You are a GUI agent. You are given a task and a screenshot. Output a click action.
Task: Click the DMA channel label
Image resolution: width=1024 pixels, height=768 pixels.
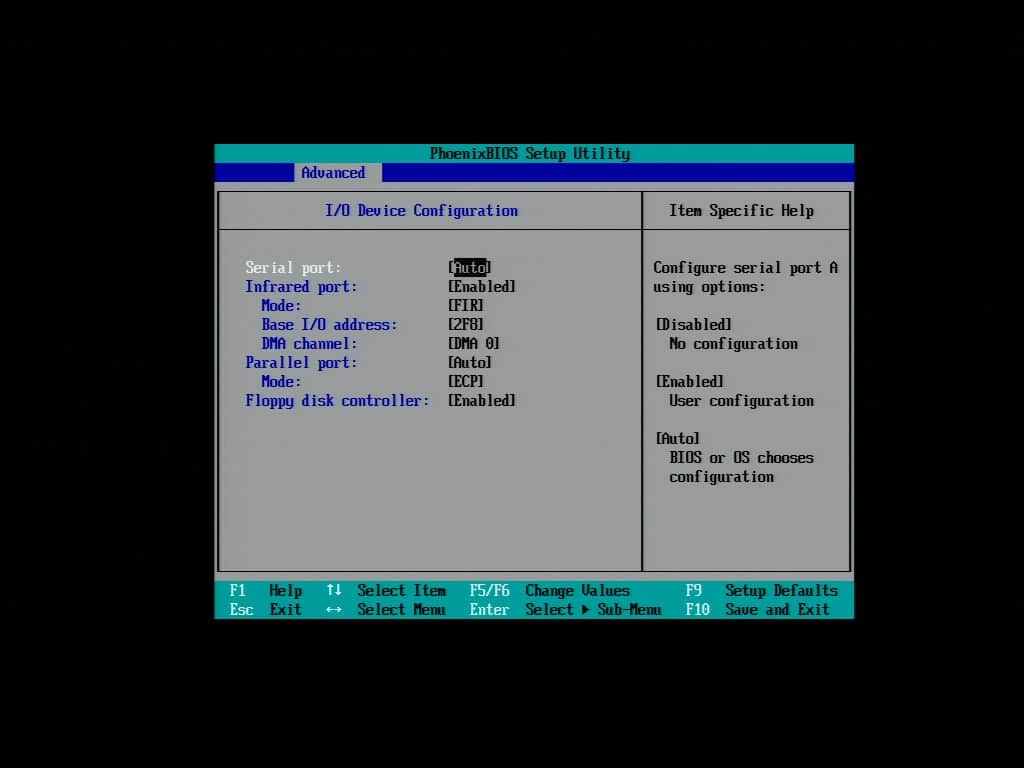tap(309, 343)
